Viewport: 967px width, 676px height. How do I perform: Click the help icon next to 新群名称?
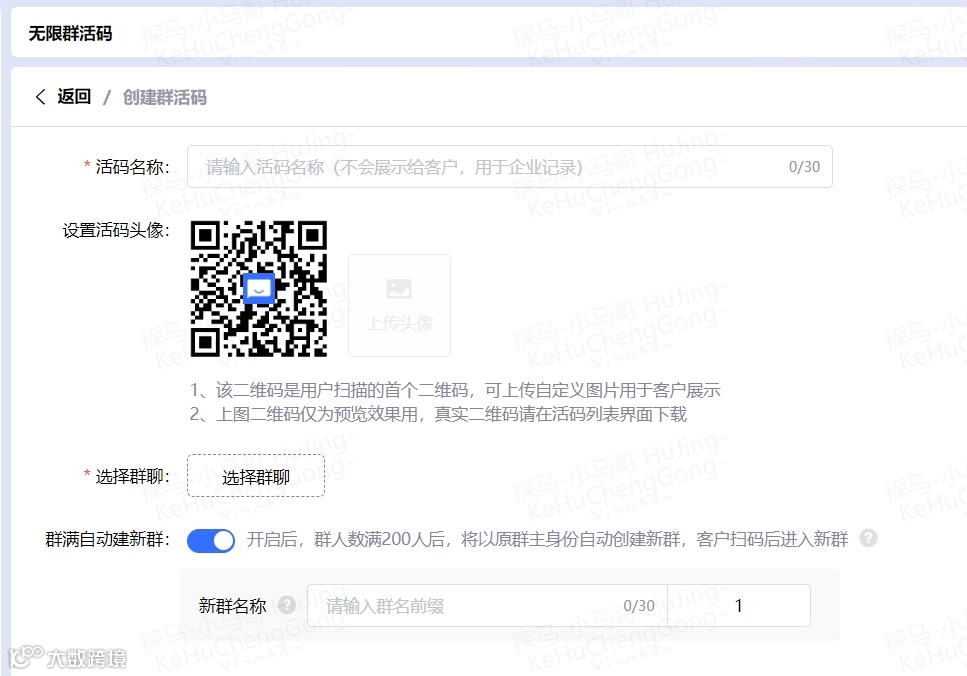[x=287, y=604]
